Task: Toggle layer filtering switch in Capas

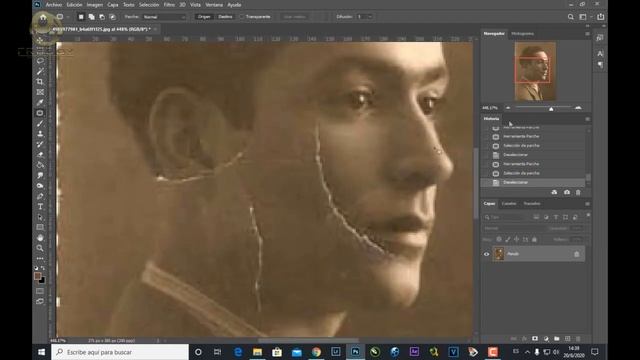Action: coord(588,215)
